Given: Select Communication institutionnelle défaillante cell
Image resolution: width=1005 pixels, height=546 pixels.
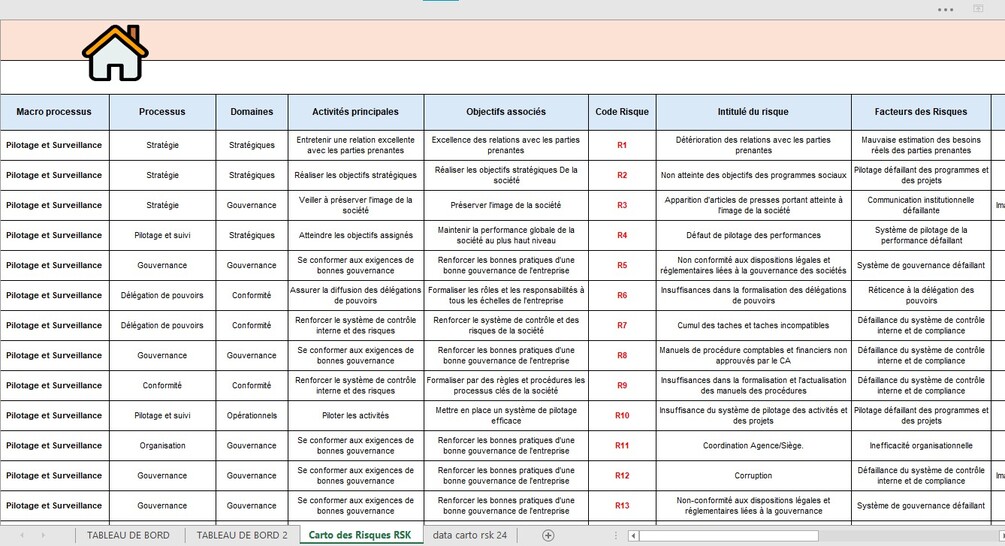Looking at the screenshot, I should (921, 205).
